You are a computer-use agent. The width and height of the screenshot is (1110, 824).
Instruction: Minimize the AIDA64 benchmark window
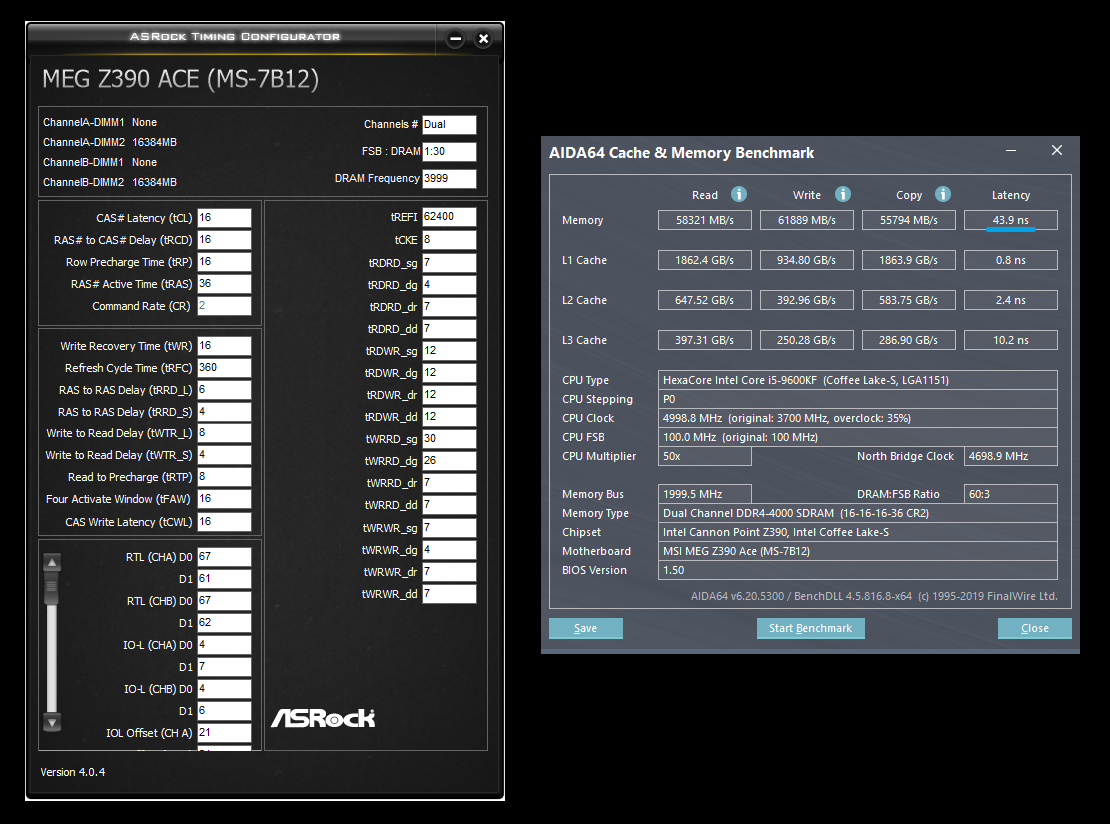click(x=1011, y=151)
